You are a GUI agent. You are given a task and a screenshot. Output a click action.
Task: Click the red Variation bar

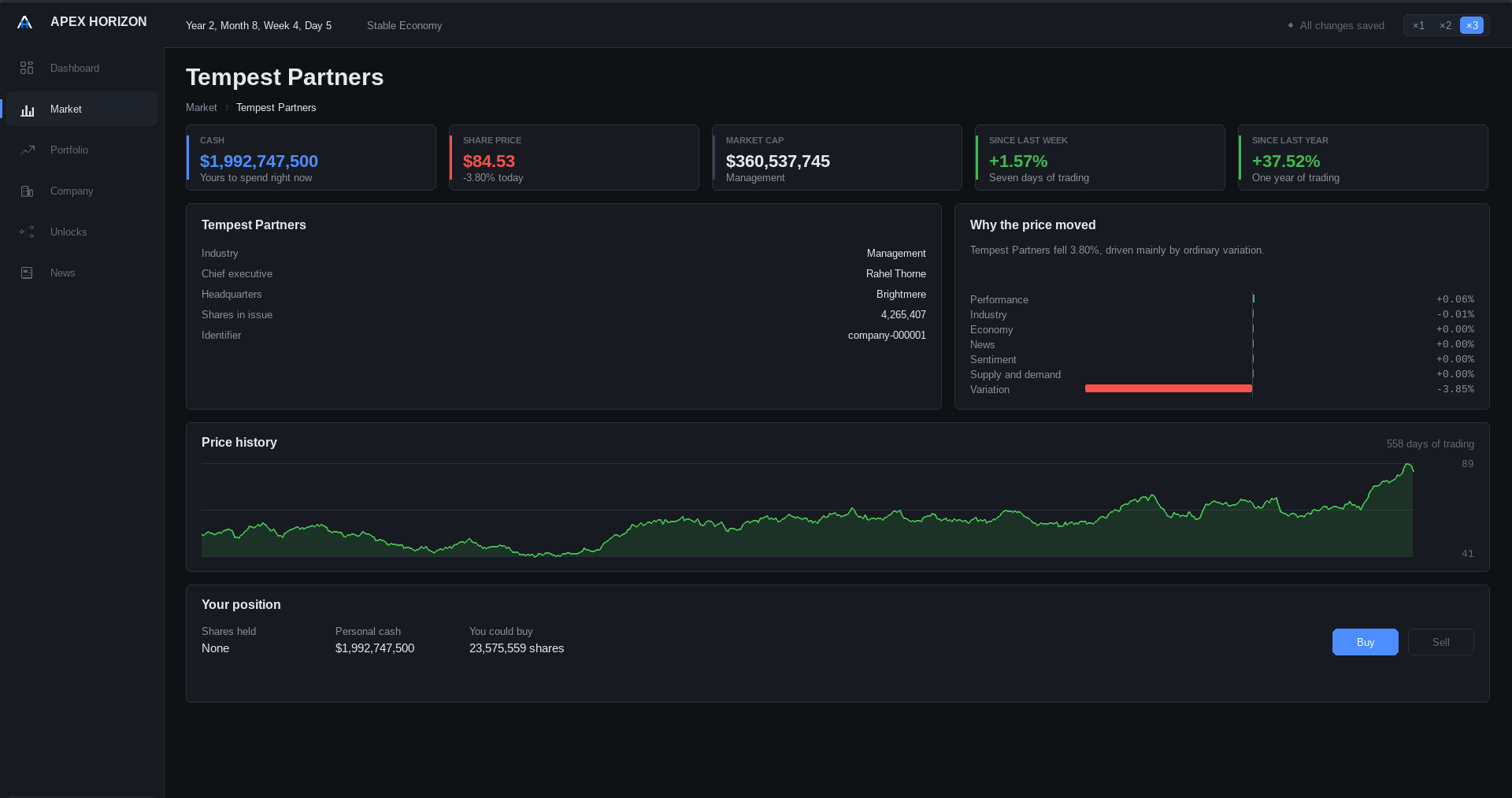(1169, 388)
